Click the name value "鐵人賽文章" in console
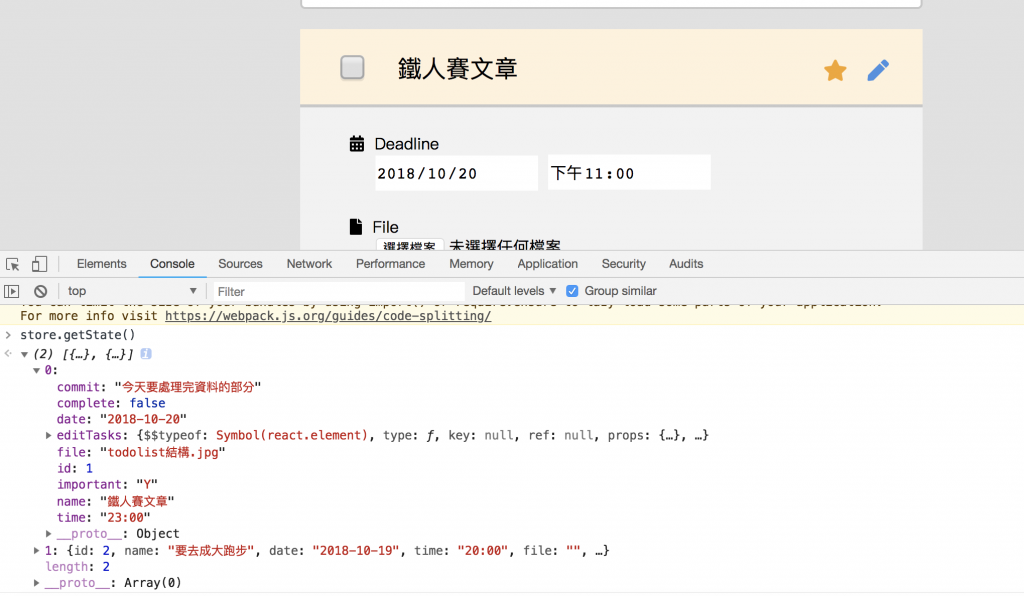The width and height of the screenshot is (1024, 596). tap(137, 501)
